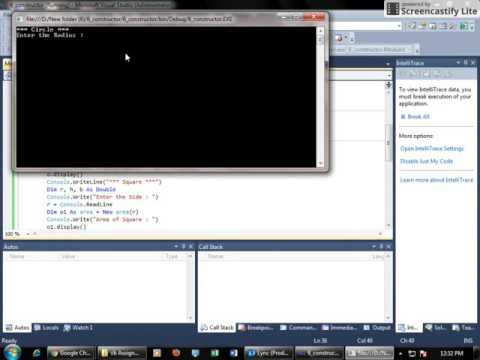Toggle auto-hide pin on Autos panel
480x360 pixels.
point(183,246)
